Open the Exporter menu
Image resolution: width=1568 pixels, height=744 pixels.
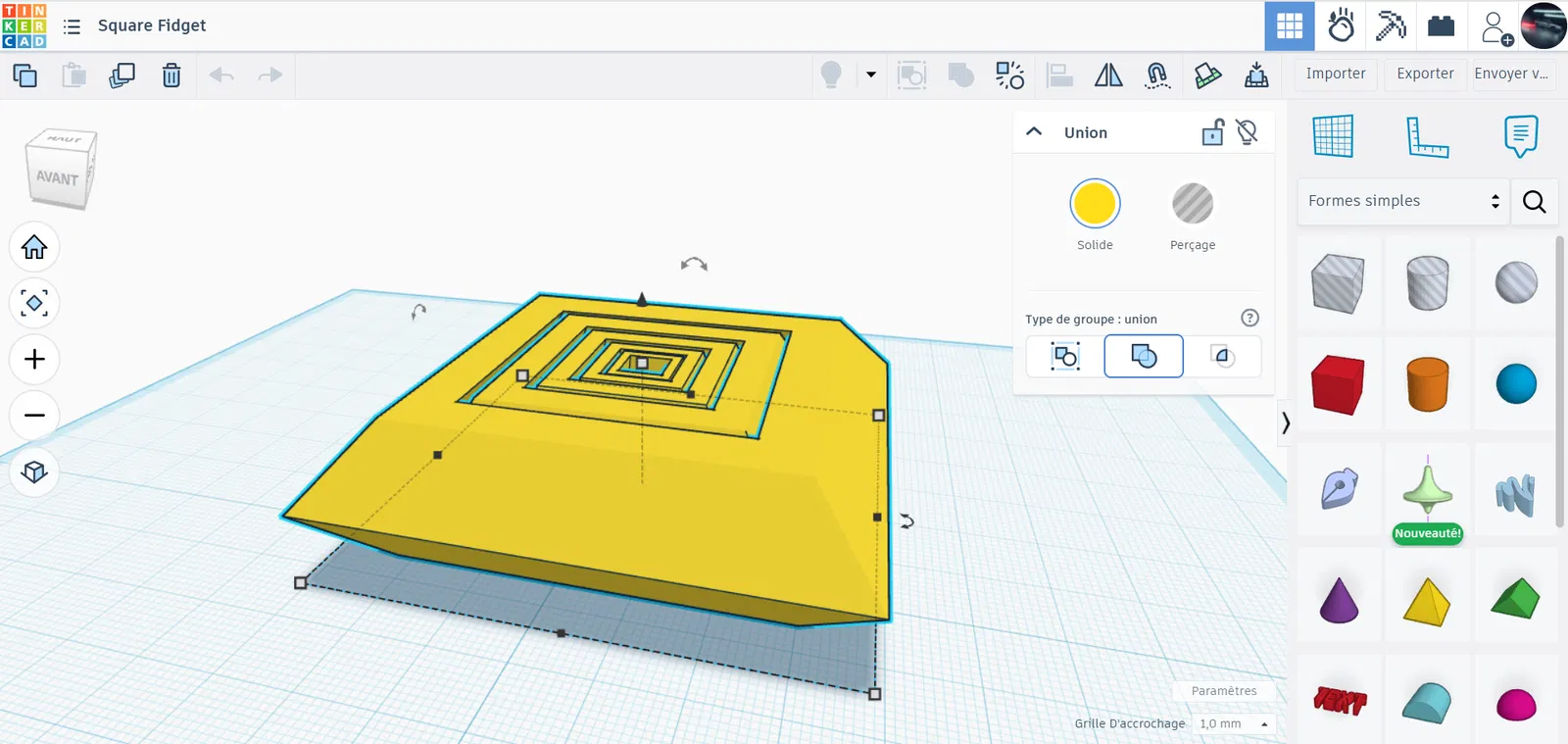click(x=1425, y=74)
